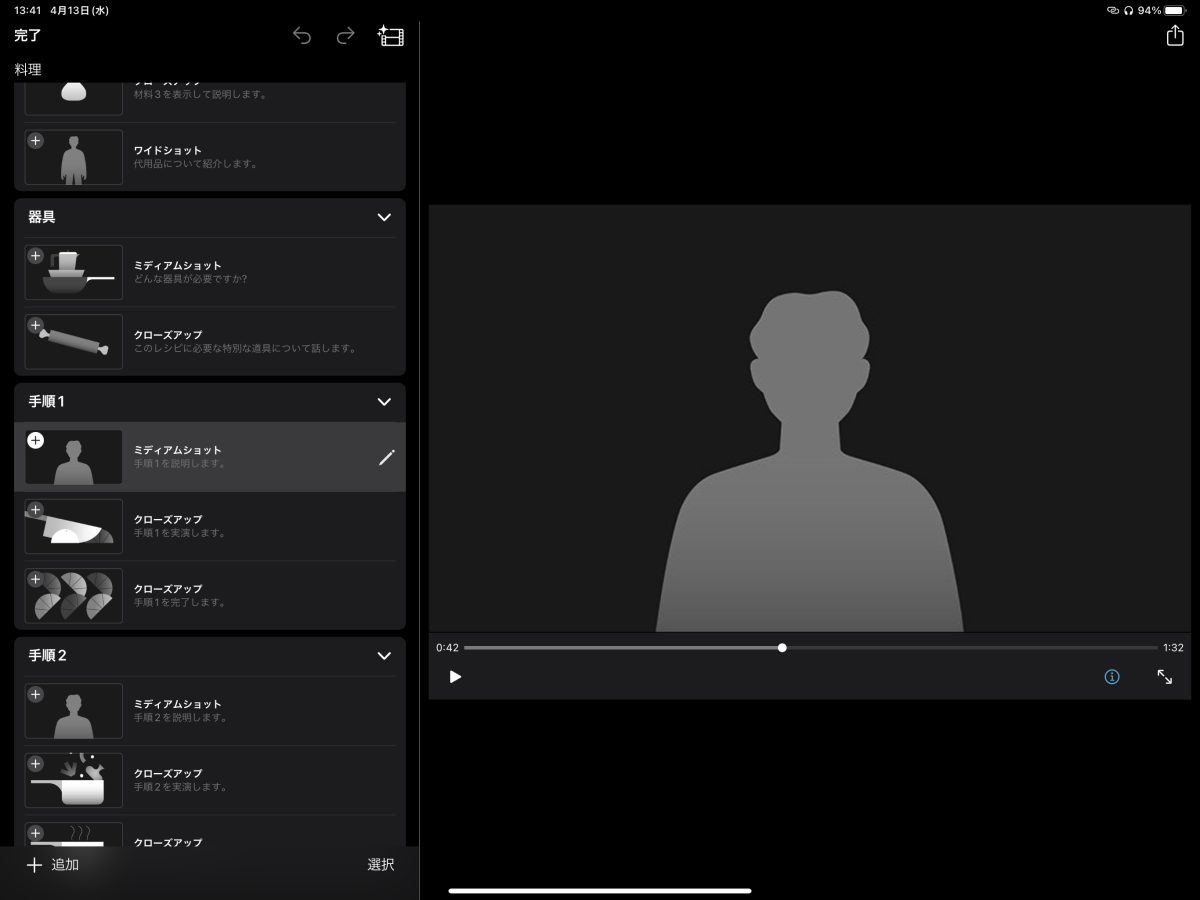This screenshot has width=1200, height=900.
Task: Tap the 4月13日(水) date in status bar
Action: tap(80, 10)
